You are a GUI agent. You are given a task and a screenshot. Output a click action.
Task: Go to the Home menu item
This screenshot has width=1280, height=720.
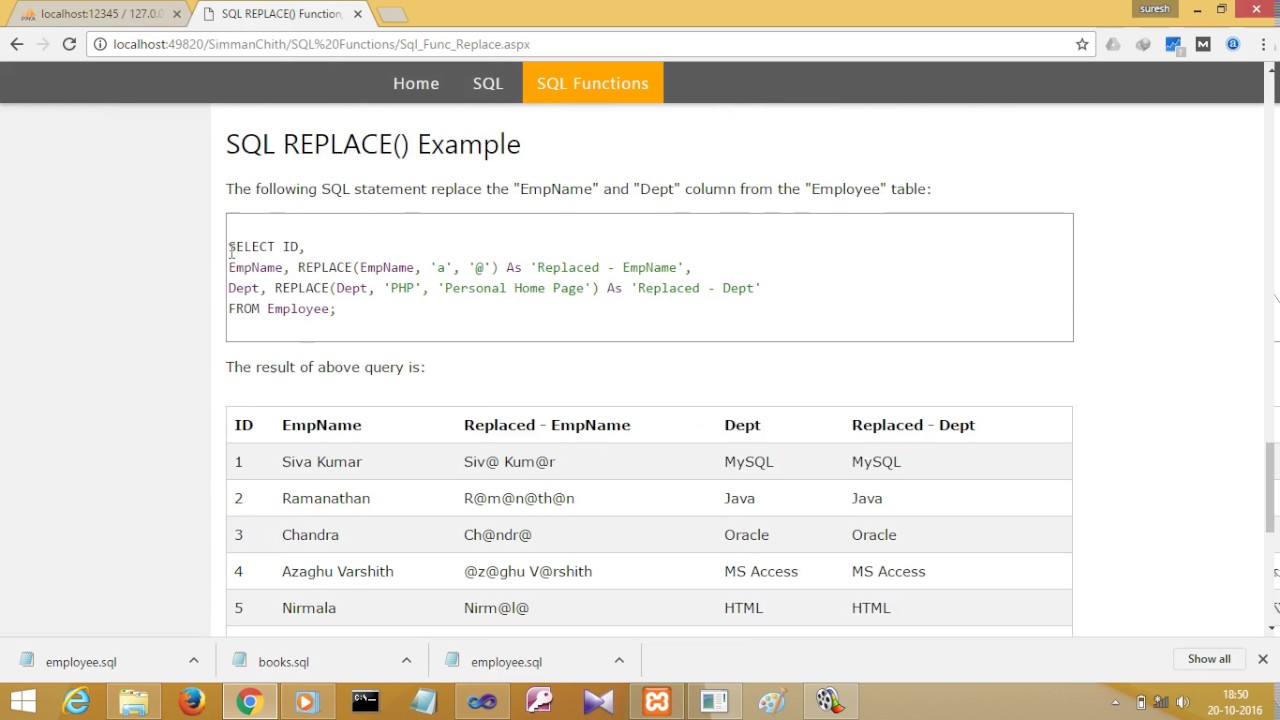coord(416,83)
